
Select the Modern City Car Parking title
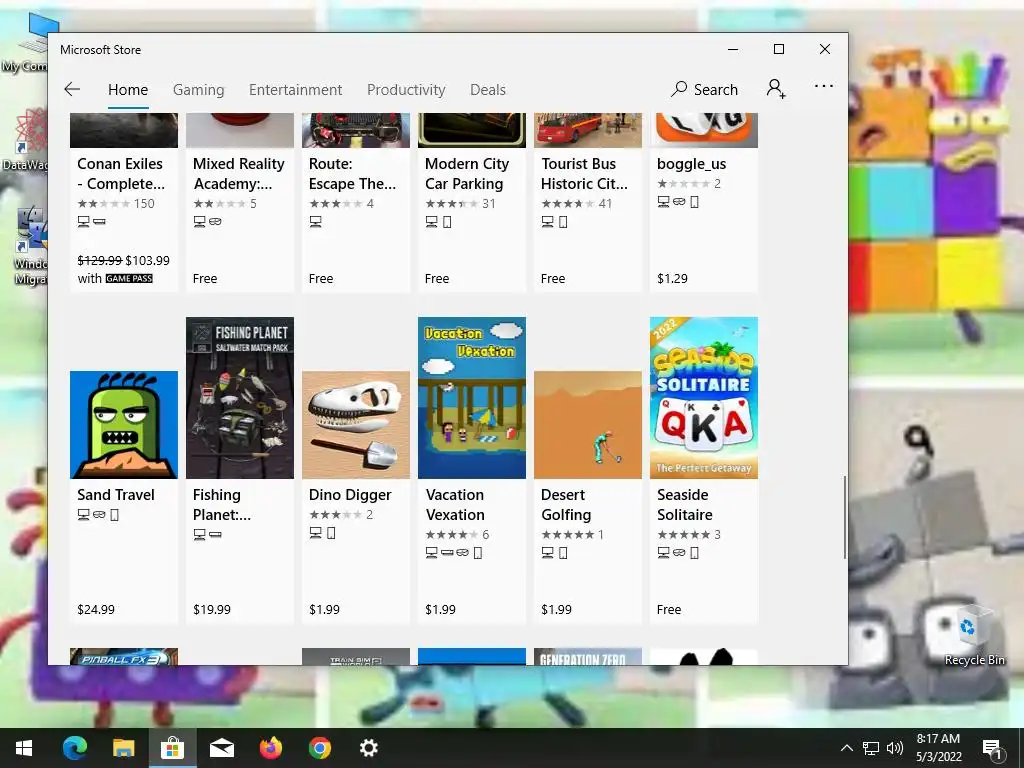tap(467, 174)
